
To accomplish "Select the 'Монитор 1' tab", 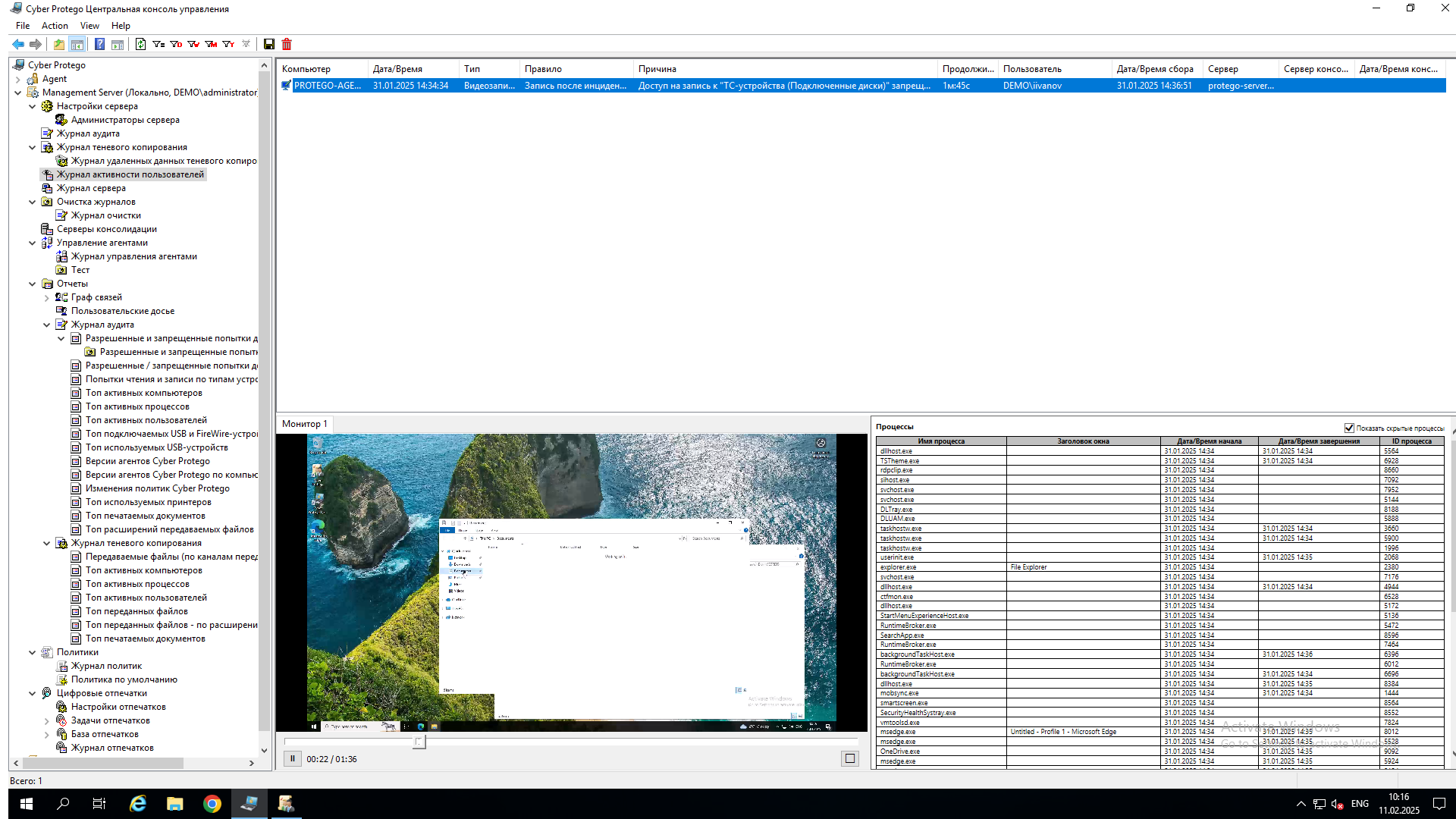I will [x=305, y=424].
